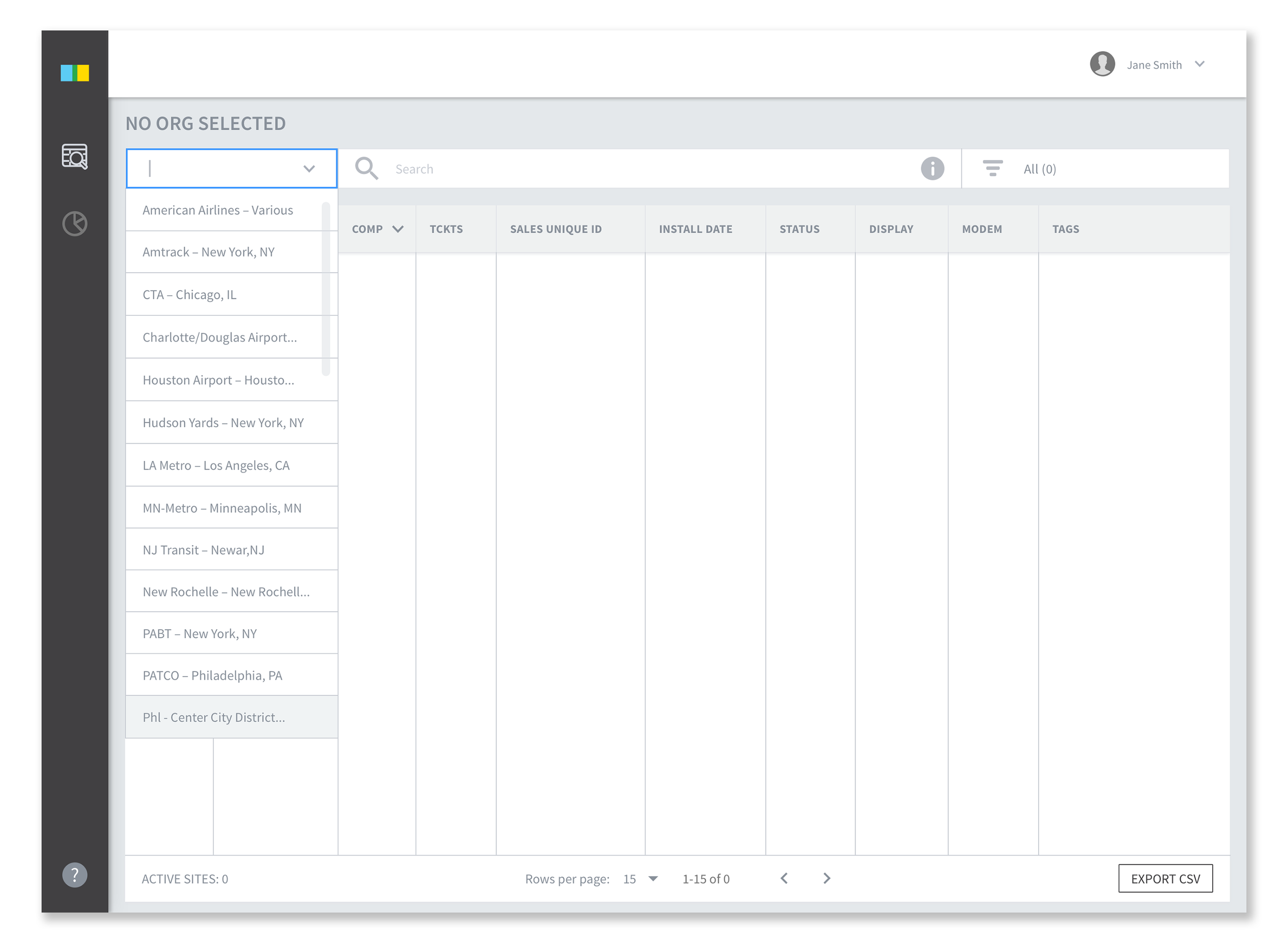Image resolution: width=1288 pixels, height=943 pixels.
Task: Go to the previous page arrow
Action: click(784, 878)
